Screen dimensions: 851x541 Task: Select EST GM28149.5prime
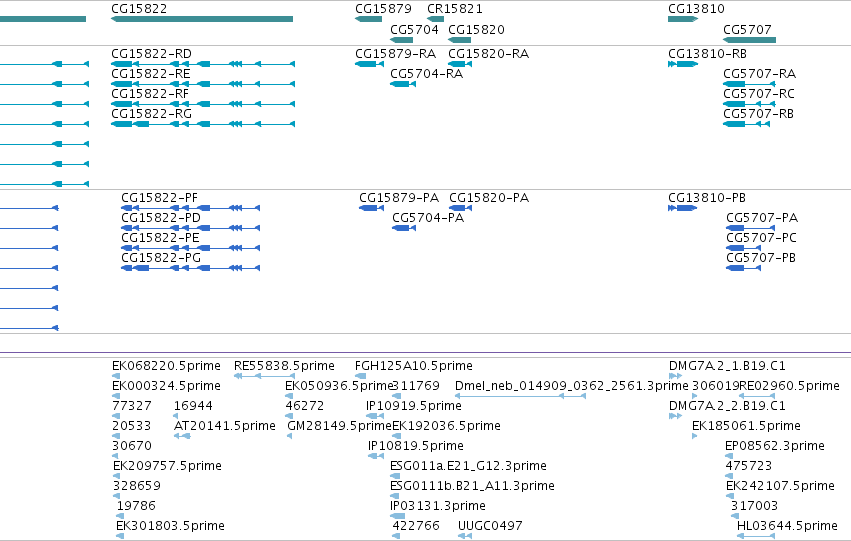pos(289,436)
